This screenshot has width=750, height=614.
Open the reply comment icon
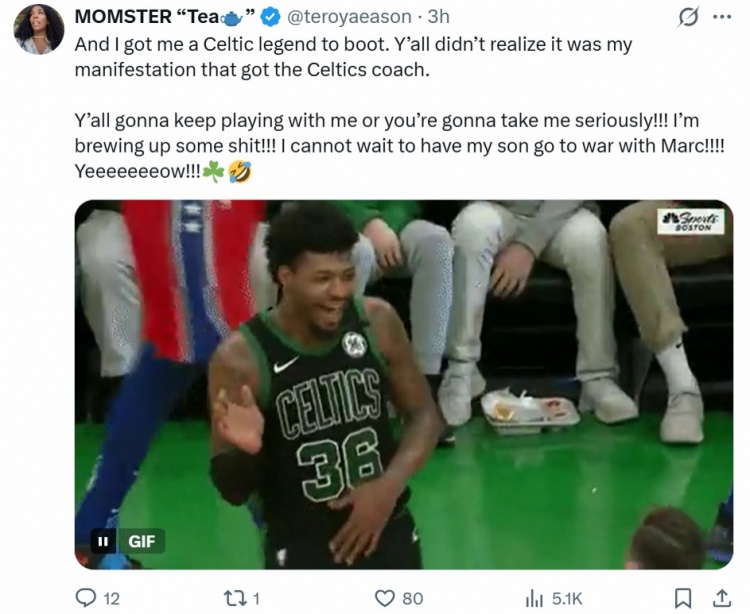pyautogui.click(x=86, y=598)
